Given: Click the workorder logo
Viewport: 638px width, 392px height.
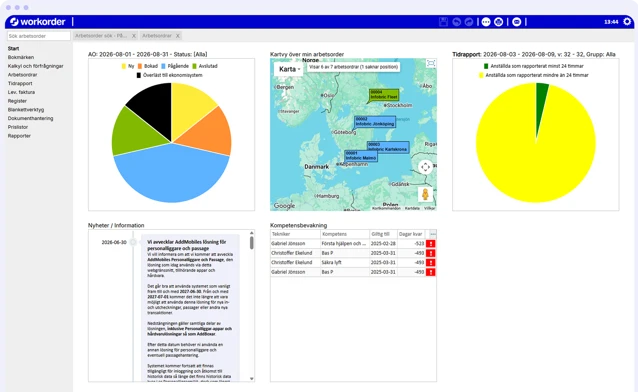Looking at the screenshot, I should [x=37, y=22].
